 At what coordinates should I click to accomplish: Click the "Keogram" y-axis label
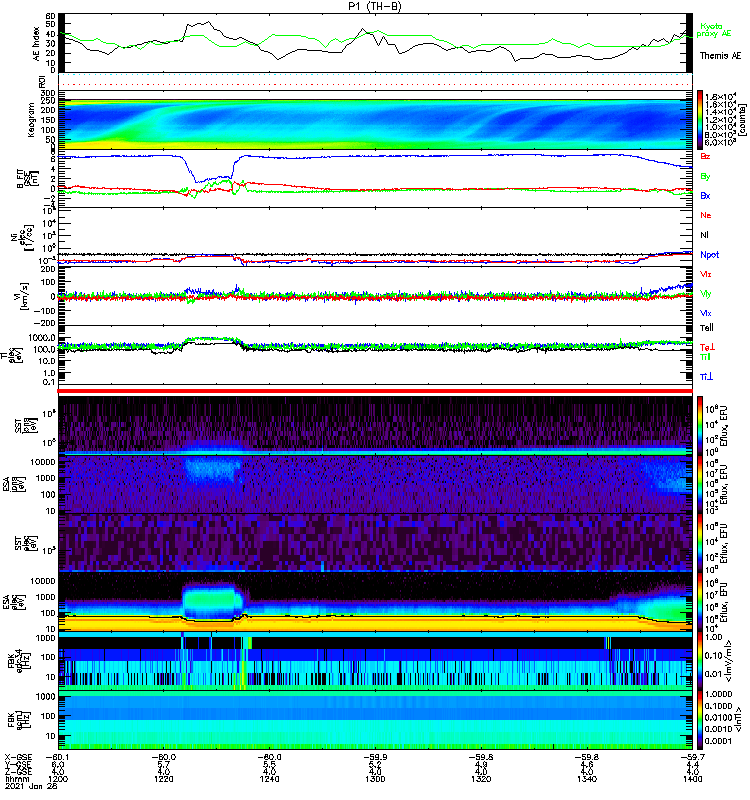point(31,119)
